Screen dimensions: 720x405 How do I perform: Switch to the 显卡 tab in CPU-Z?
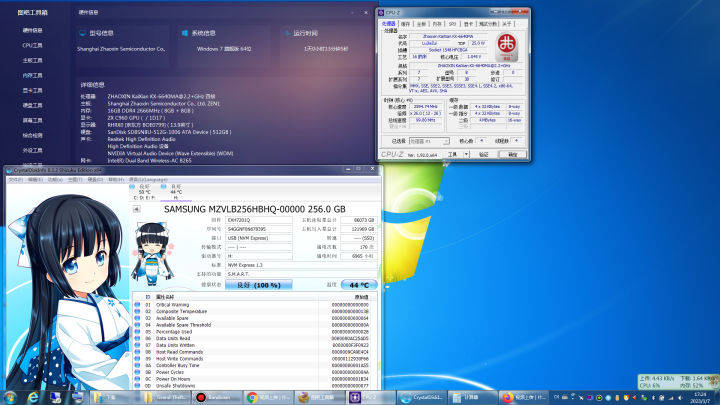pos(468,24)
